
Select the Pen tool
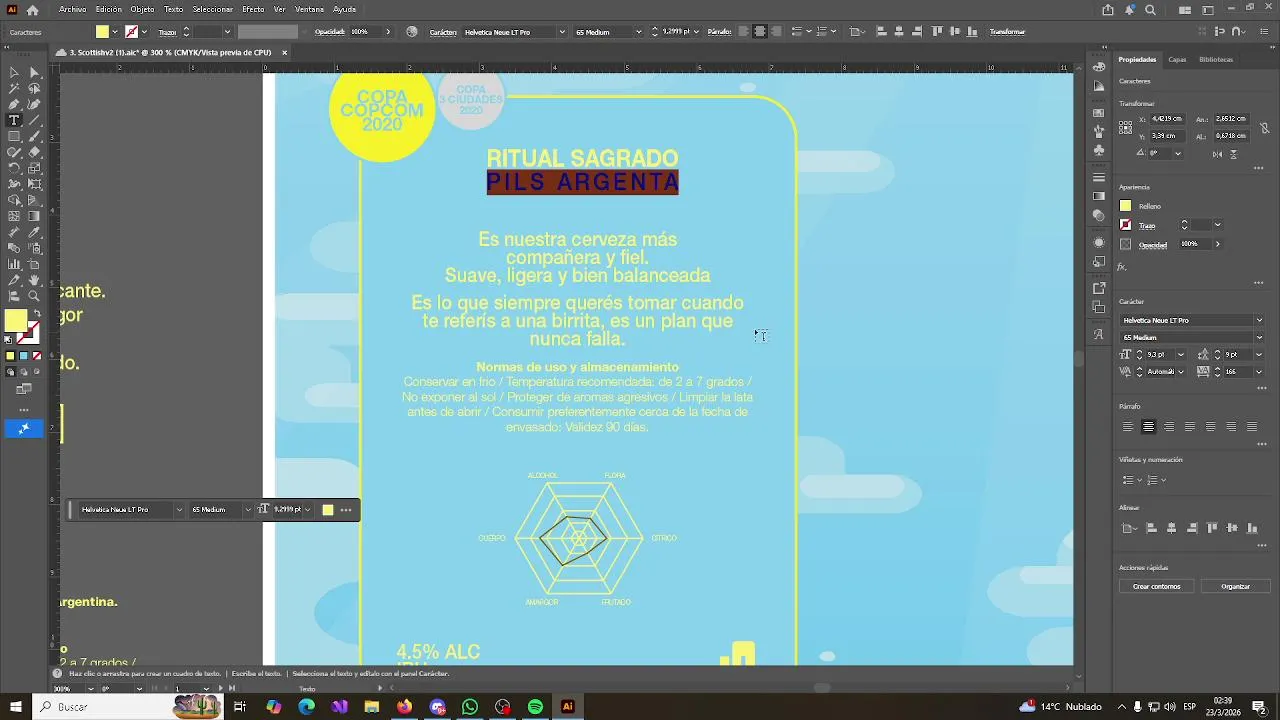pos(14,104)
